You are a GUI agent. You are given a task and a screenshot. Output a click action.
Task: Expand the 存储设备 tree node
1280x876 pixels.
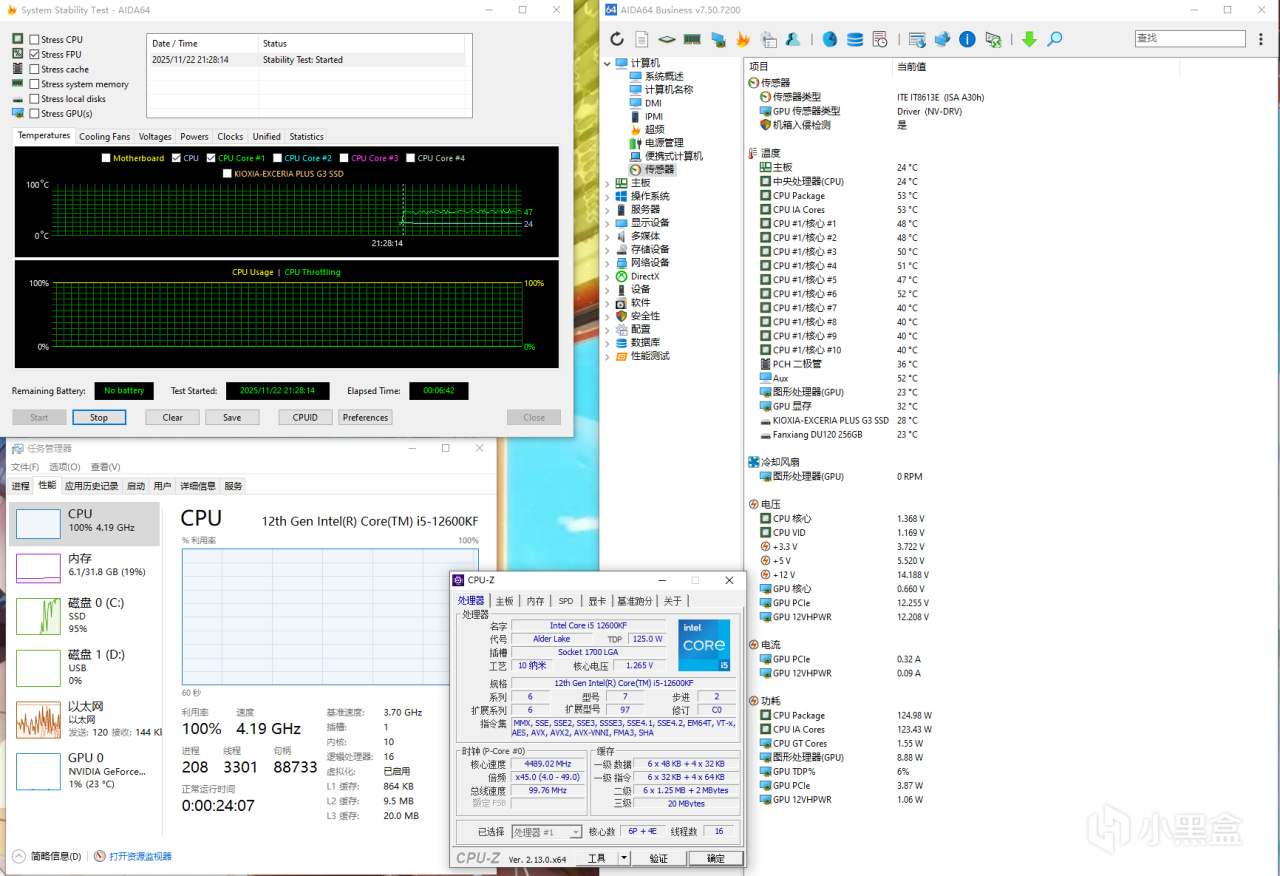[607, 250]
